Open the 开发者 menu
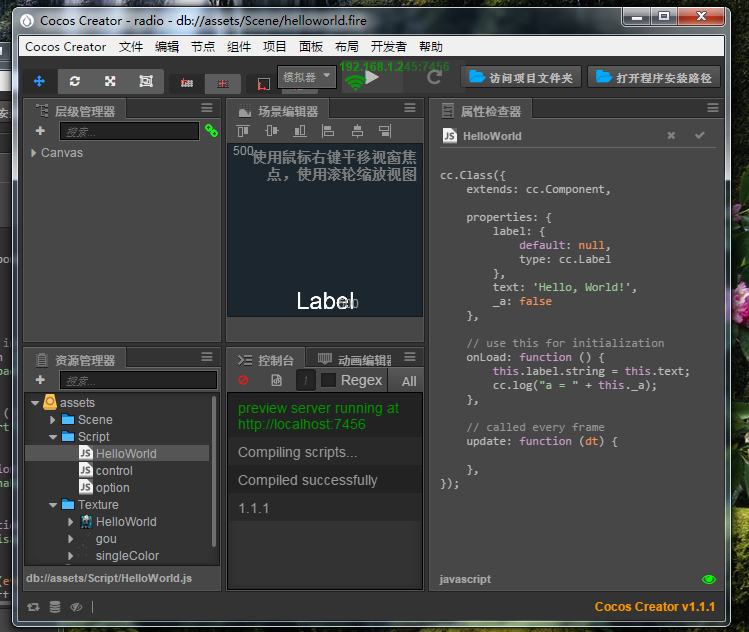The image size is (749, 632). click(389, 47)
